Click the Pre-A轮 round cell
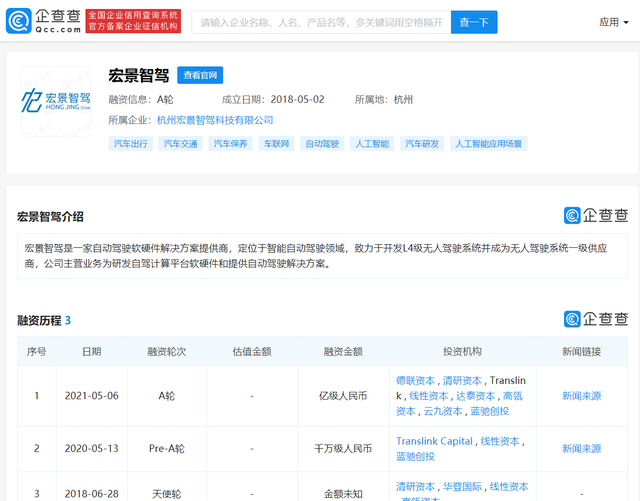Screen dimensions: 640x501 coord(167,448)
